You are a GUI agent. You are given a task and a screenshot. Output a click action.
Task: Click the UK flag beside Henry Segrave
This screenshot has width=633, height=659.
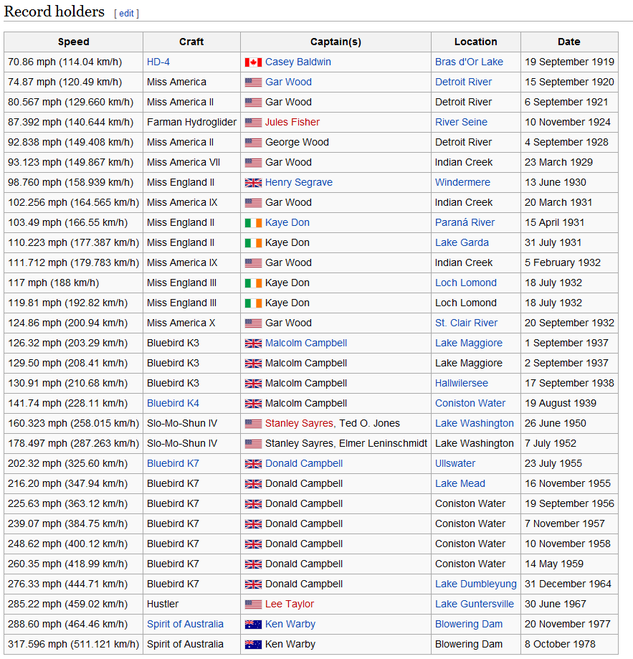tap(253, 182)
